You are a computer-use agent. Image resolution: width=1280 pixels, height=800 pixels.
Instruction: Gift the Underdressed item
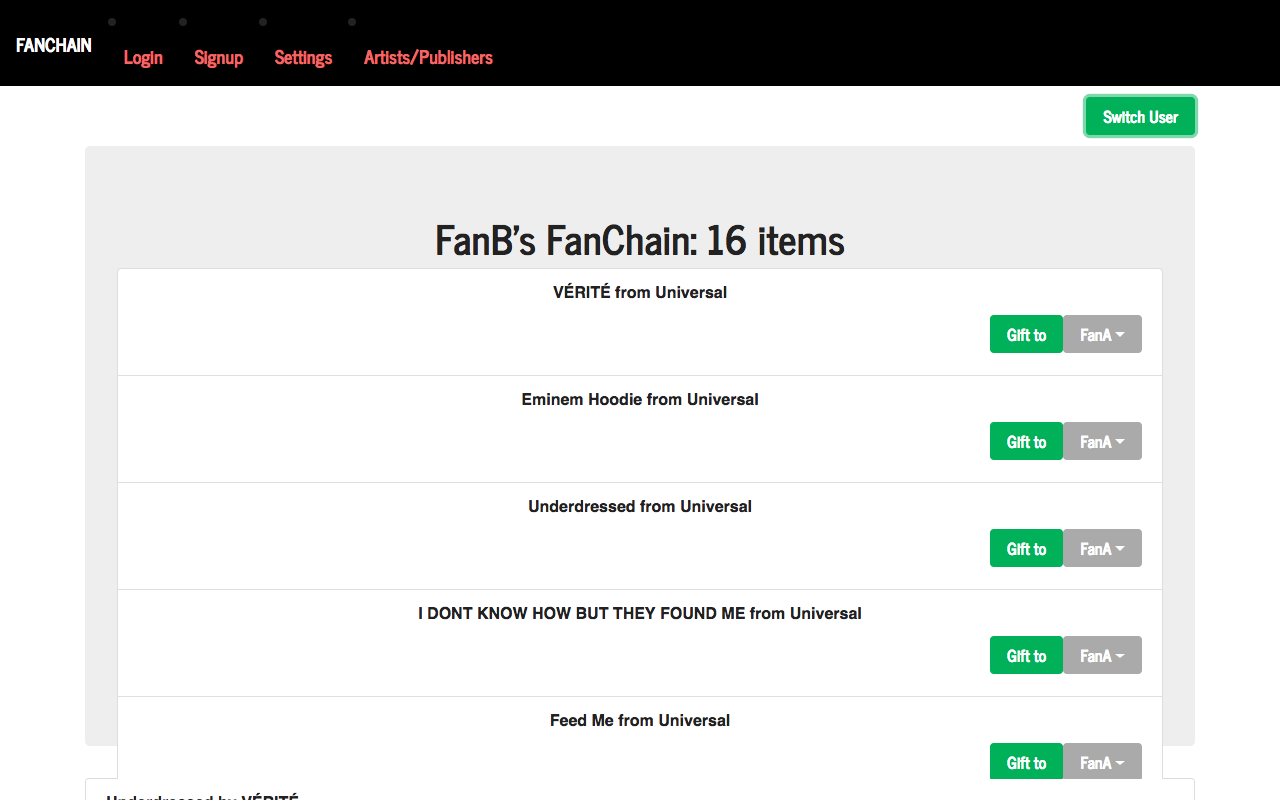[1026, 548]
